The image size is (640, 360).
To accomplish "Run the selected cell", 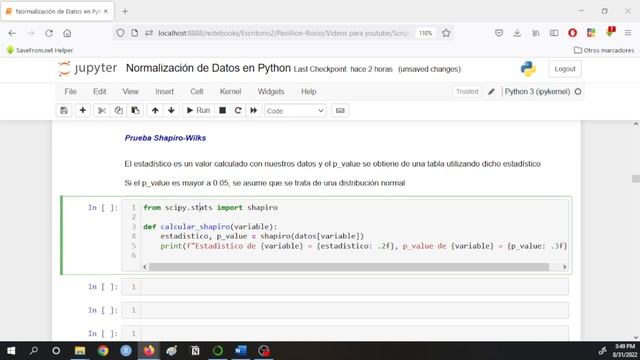I will [198, 111].
